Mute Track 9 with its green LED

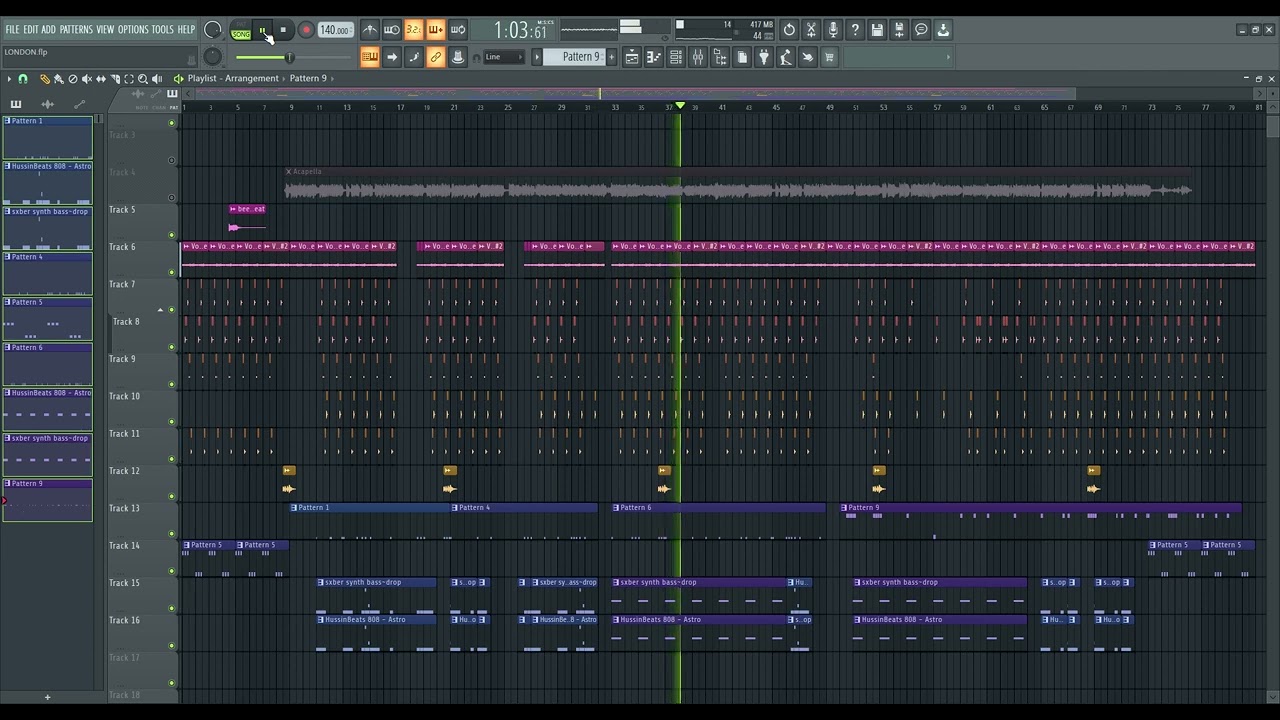point(171,384)
